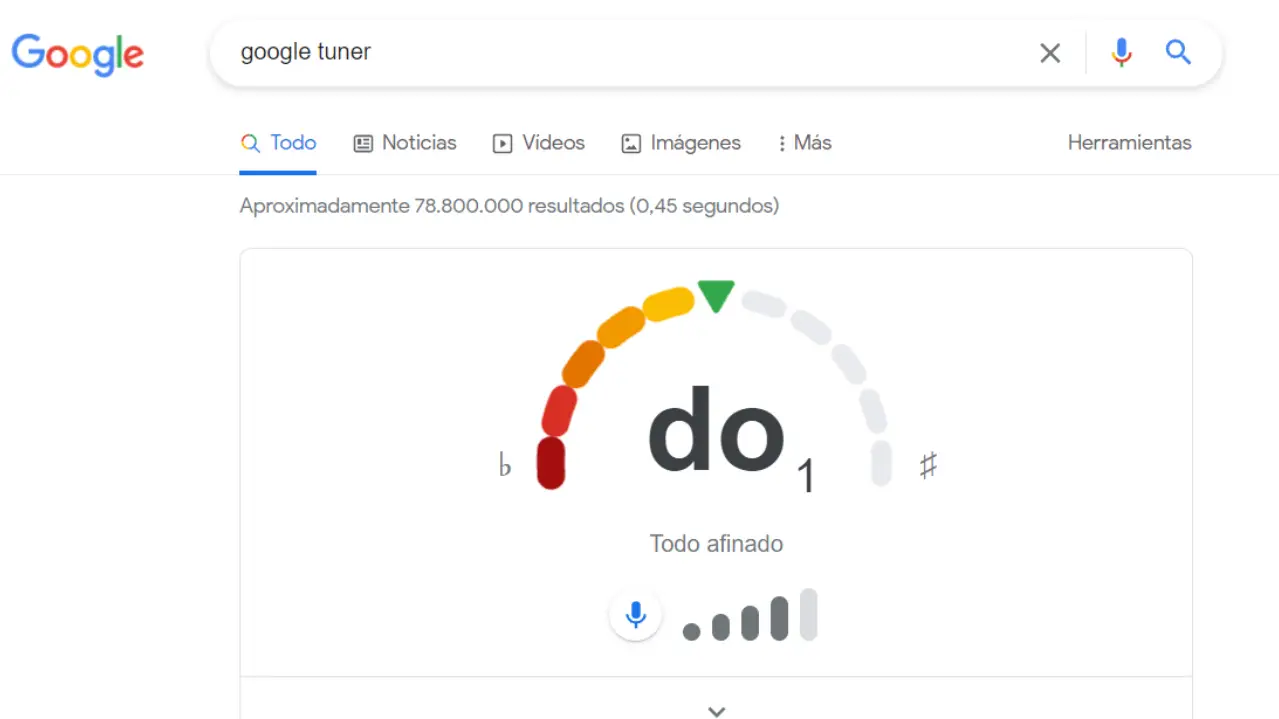Click the detected note do 1
This screenshot has height=719, width=1279.
[x=732, y=438]
